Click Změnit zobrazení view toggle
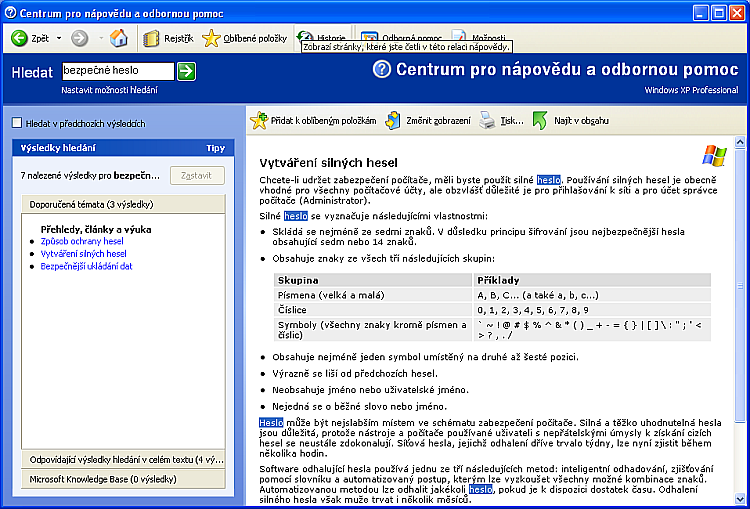This screenshot has width=750, height=509. [428, 121]
